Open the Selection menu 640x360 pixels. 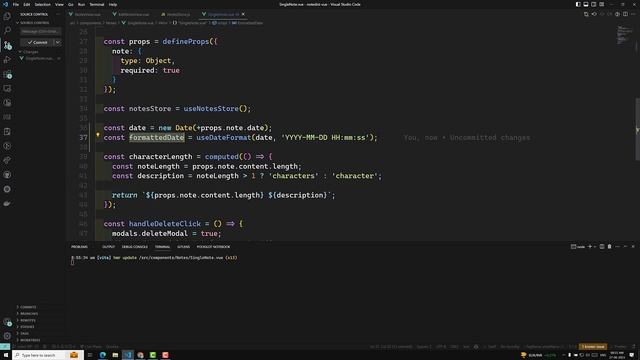[42, 4]
